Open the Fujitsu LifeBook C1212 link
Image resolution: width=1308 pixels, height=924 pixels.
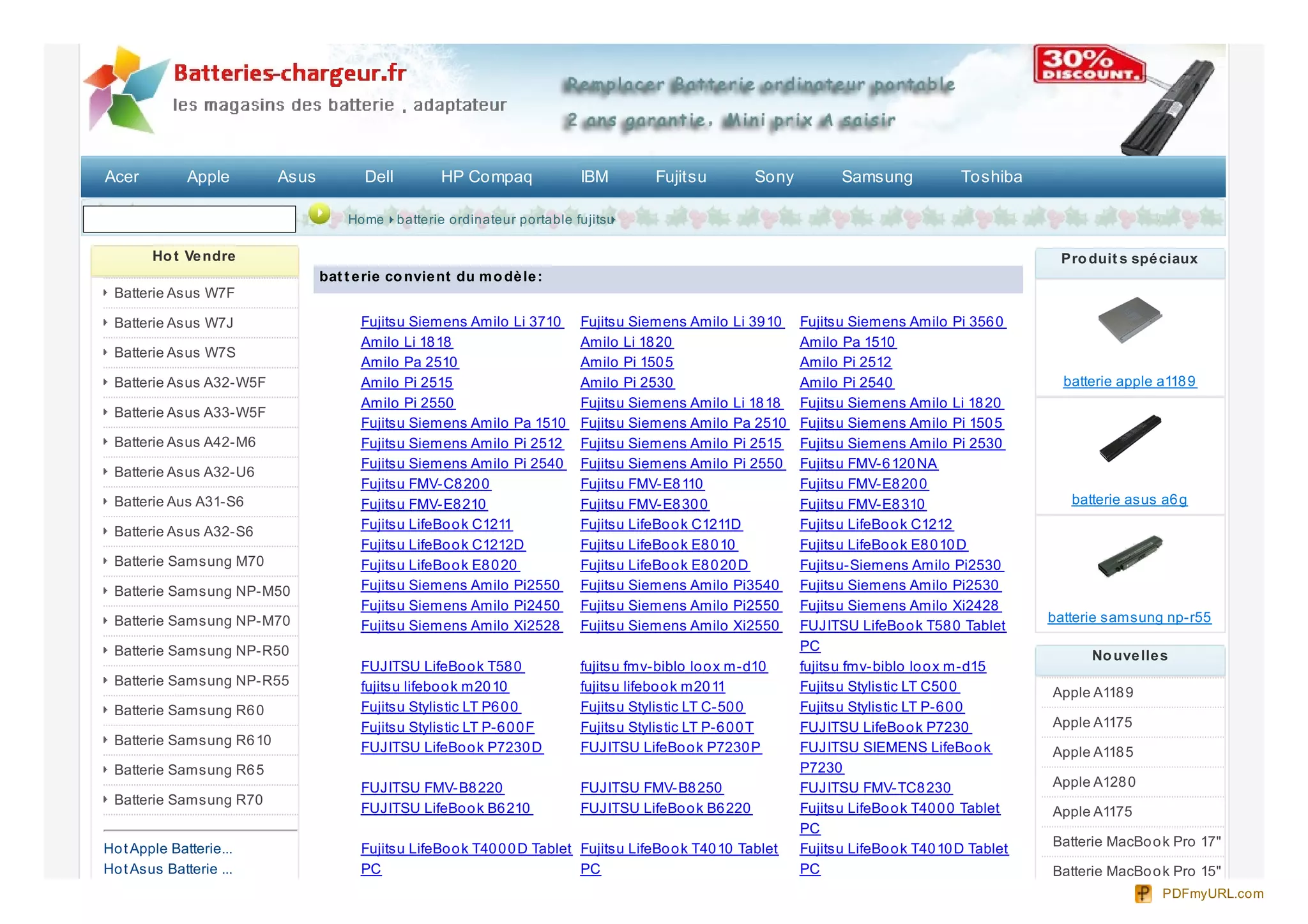click(876, 524)
